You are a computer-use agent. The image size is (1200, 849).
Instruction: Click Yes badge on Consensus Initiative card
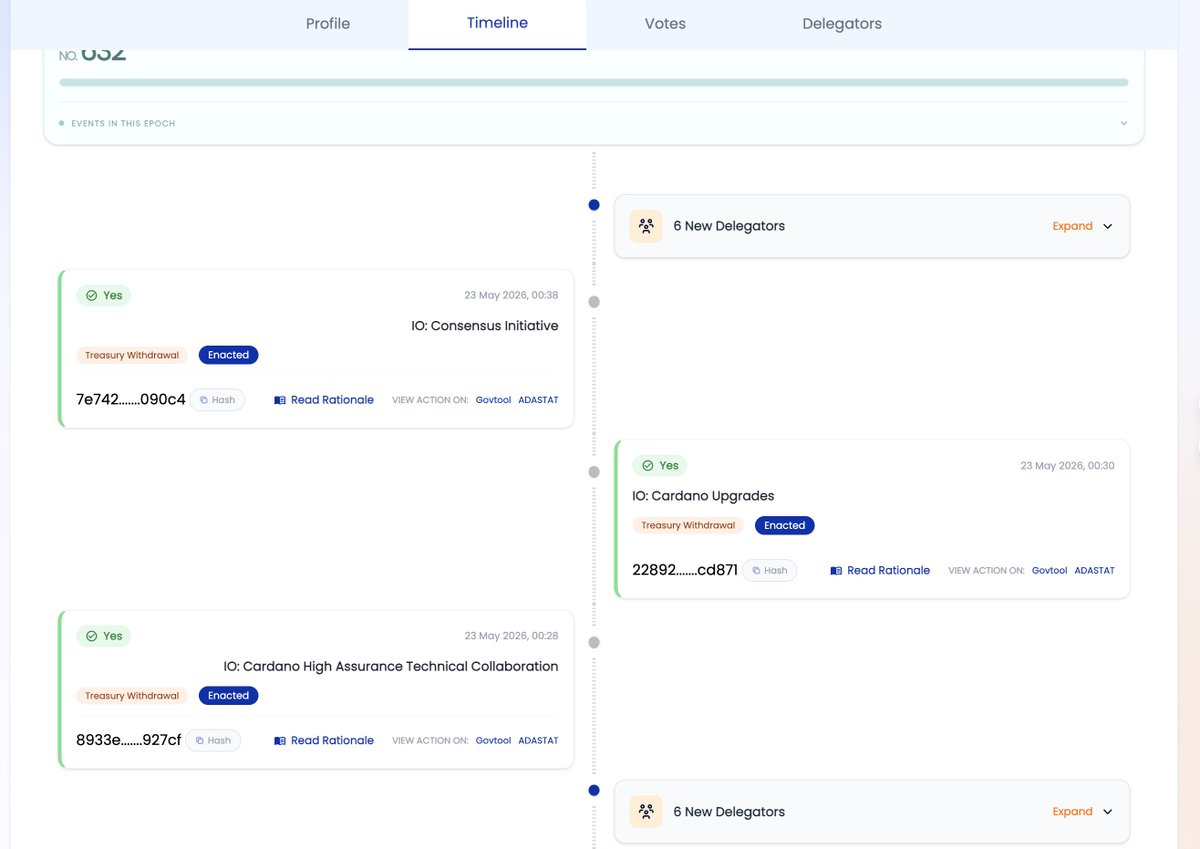pyautogui.click(x=104, y=295)
